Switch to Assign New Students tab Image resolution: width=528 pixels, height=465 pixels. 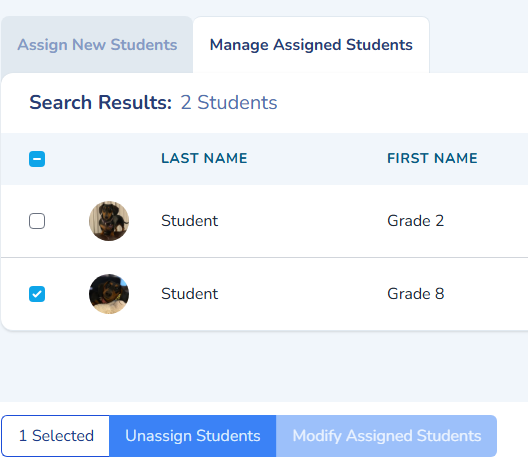pos(97,45)
